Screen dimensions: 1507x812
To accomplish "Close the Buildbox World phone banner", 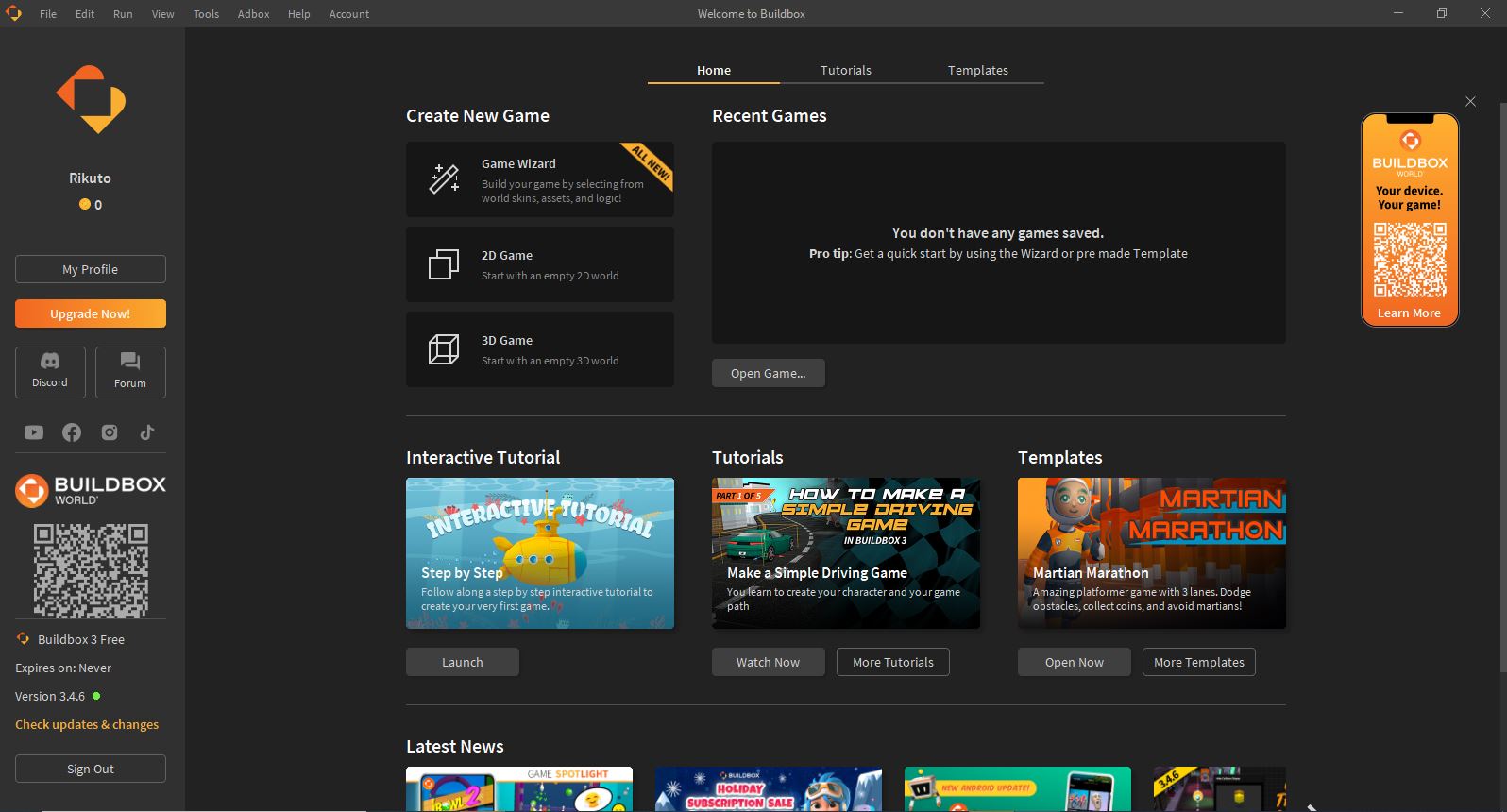I will click(x=1470, y=102).
